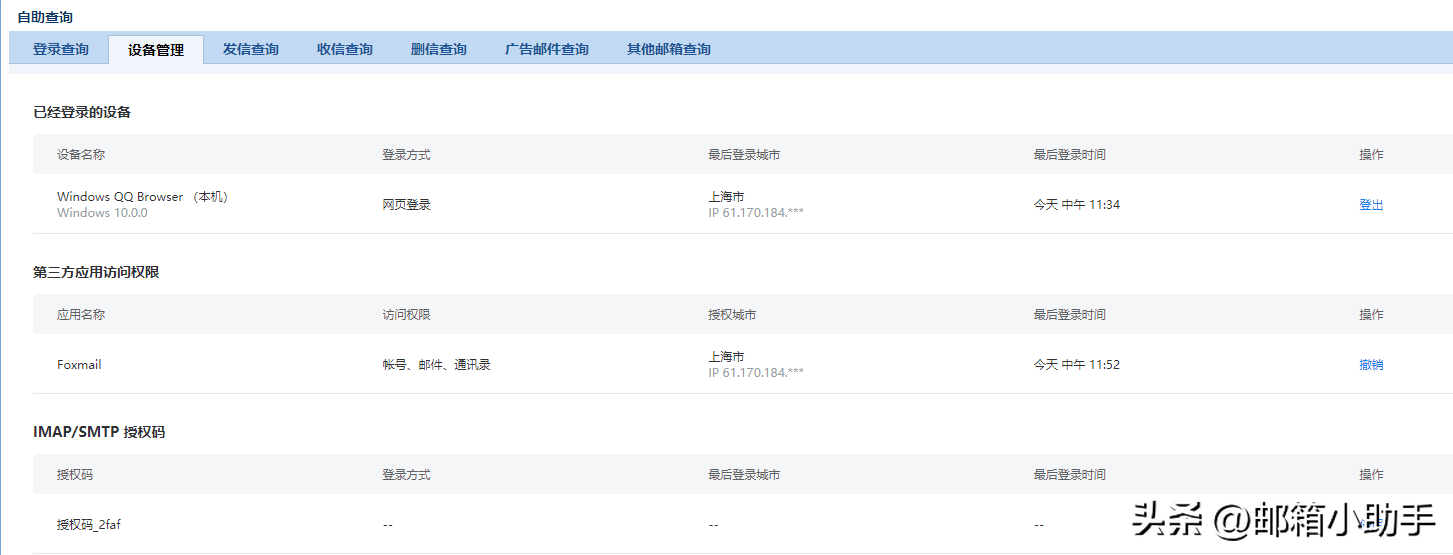
Task: Open the 发信查询 tab
Action: click(x=251, y=49)
